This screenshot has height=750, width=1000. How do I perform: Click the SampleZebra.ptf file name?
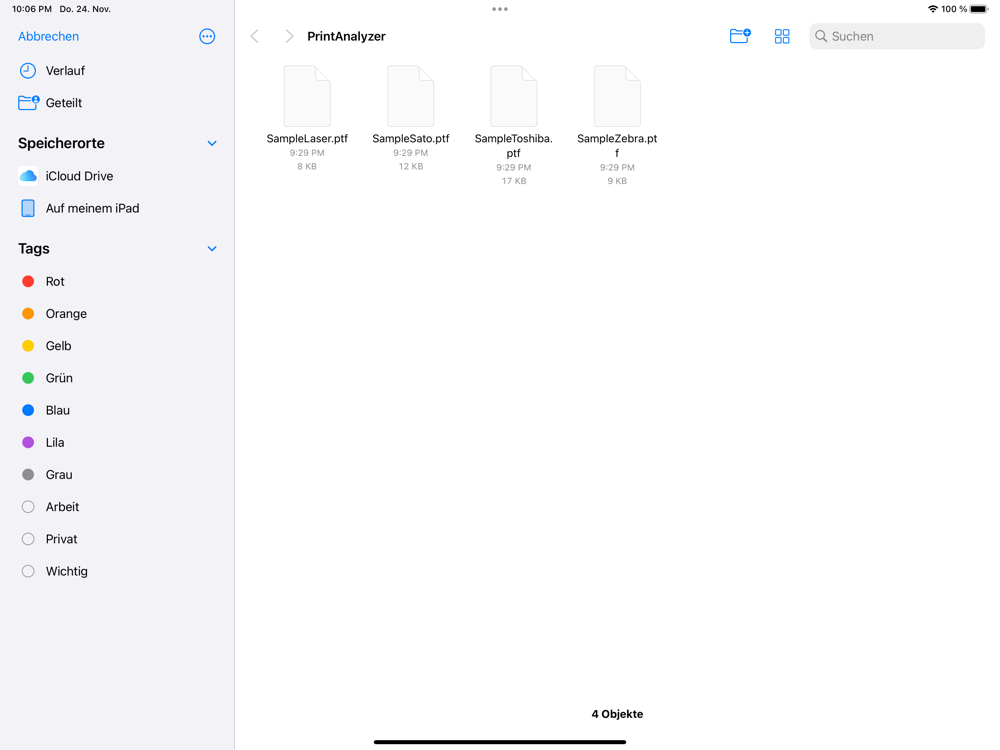(x=617, y=145)
